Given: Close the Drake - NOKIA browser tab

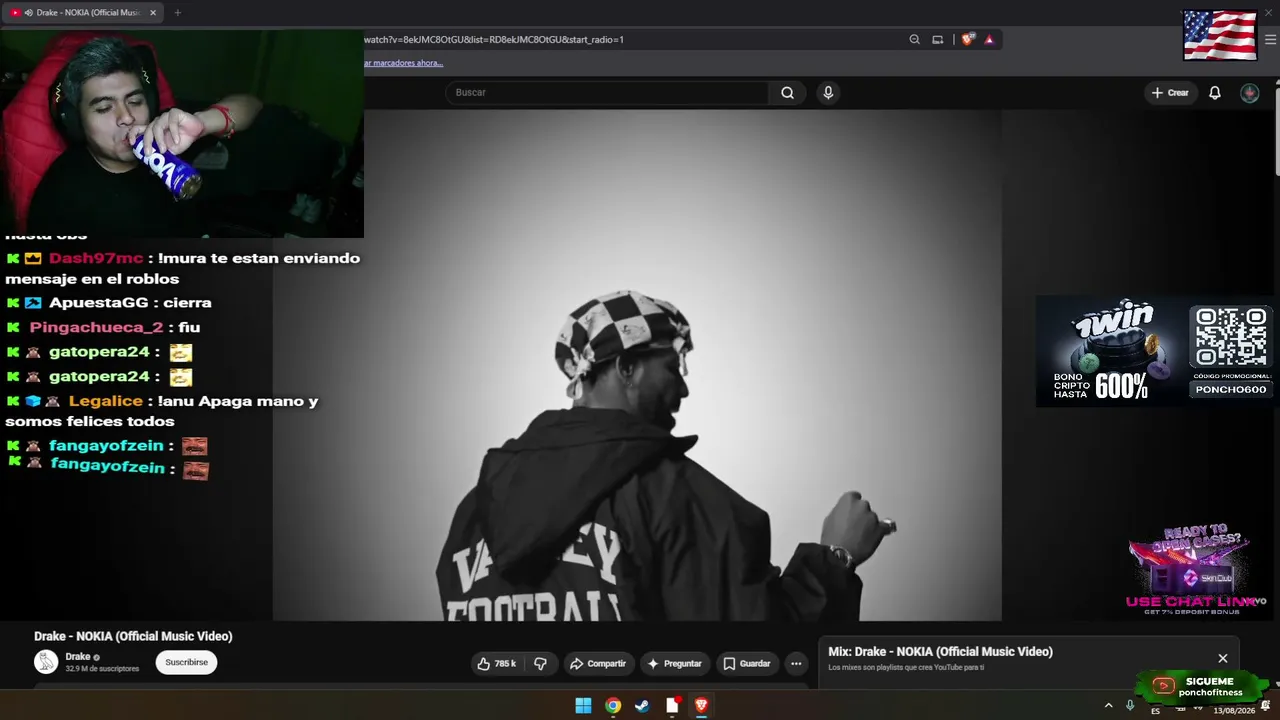Looking at the screenshot, I should tap(153, 13).
